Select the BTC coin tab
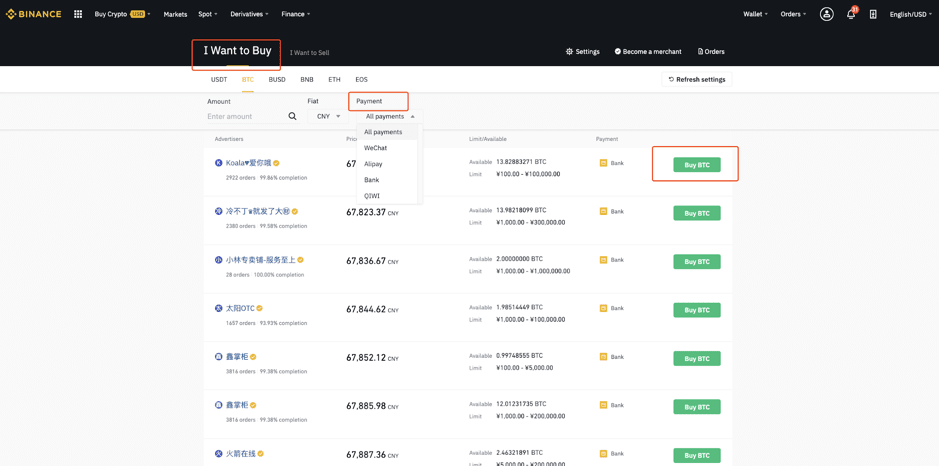939x466 pixels. point(248,79)
